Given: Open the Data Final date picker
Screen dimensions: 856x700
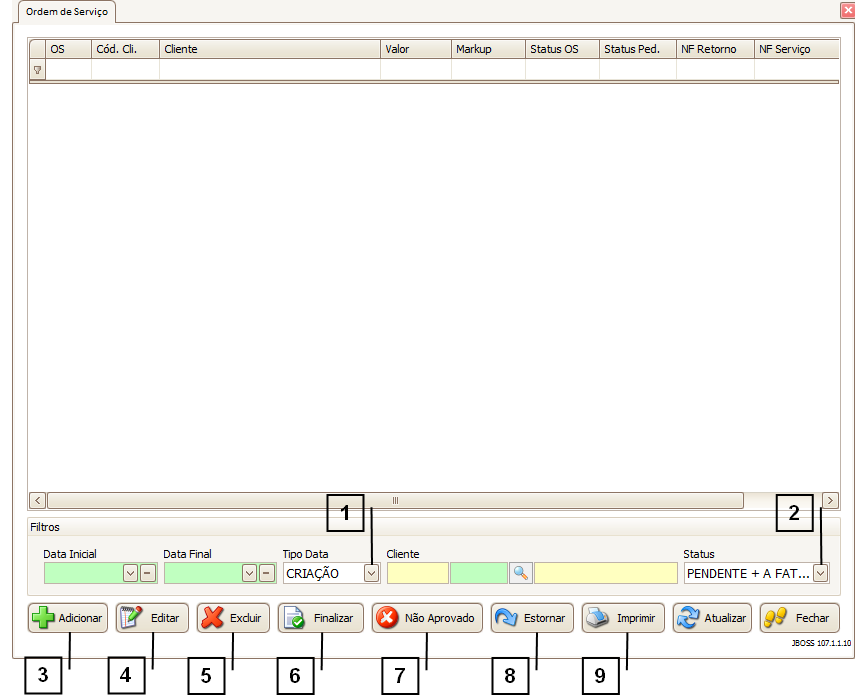Looking at the screenshot, I should [249, 573].
